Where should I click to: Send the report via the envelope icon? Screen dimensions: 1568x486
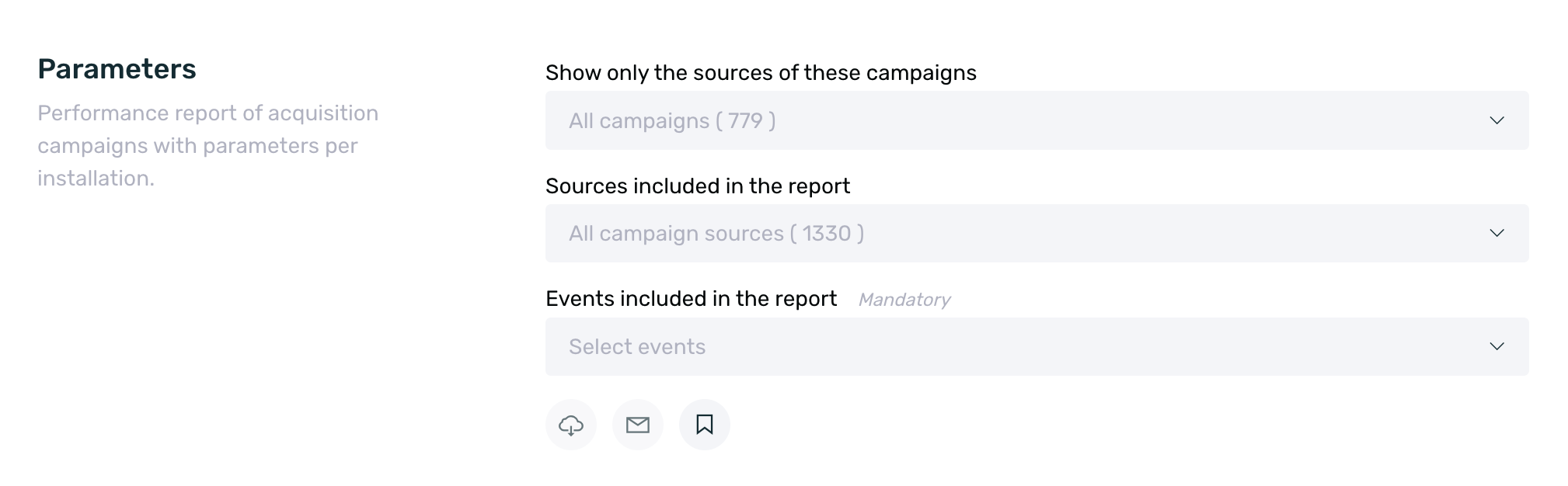638,425
